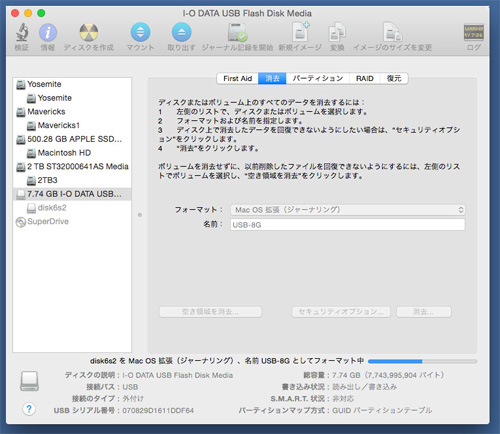This screenshot has height=434, width=500.
Task: Switch to the First Aid tab
Action: pos(237,79)
